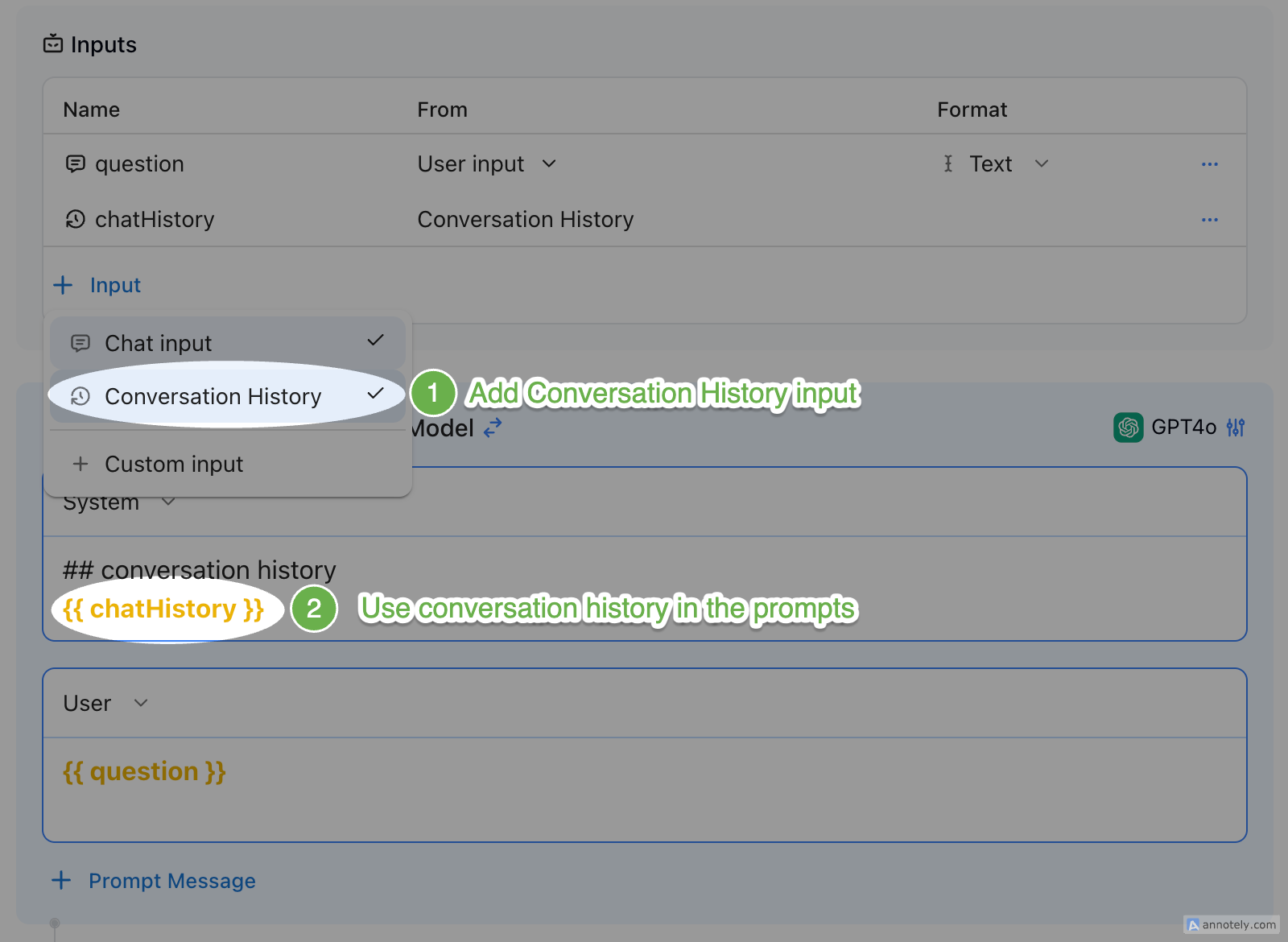Click the GPT4o OpenAI logo icon

(1128, 428)
